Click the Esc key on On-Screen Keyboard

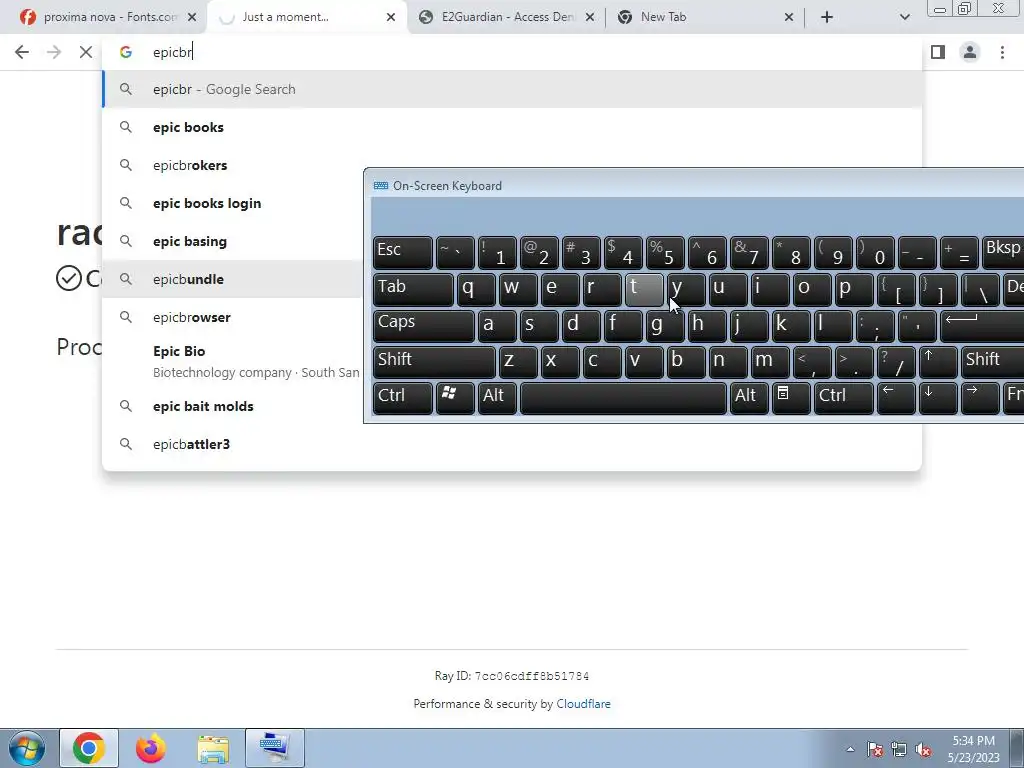click(x=402, y=252)
